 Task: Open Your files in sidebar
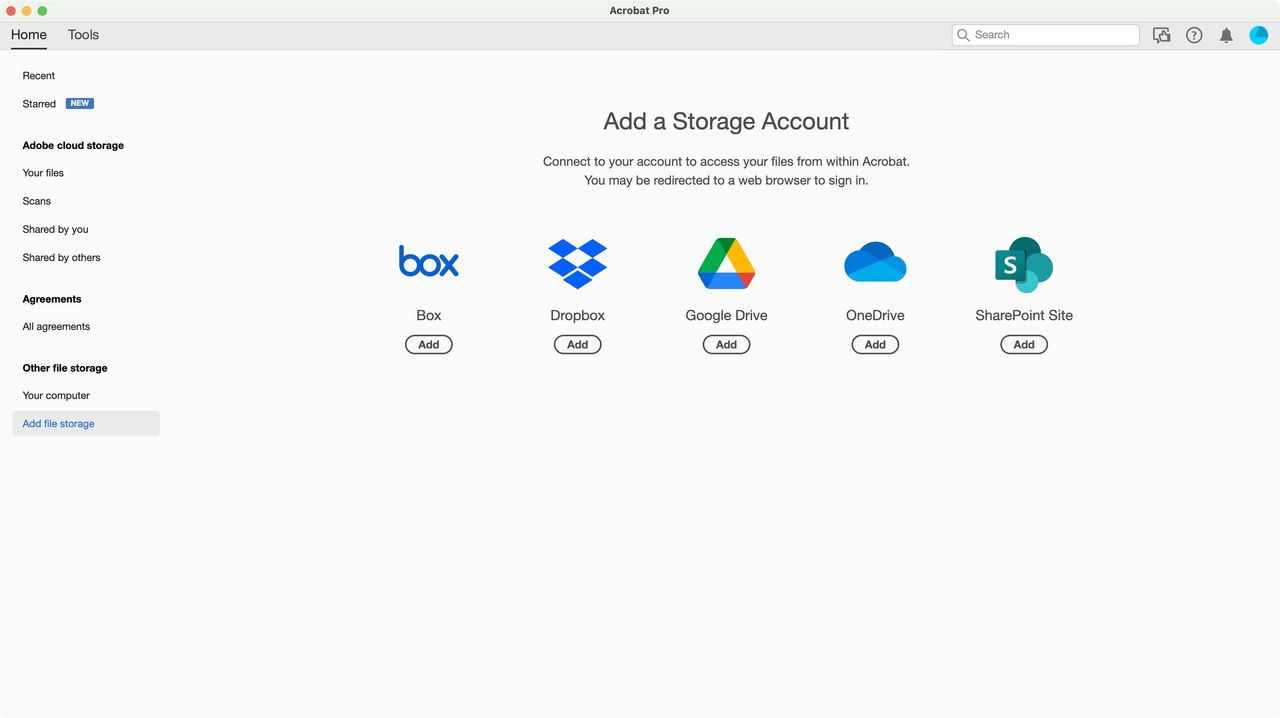click(x=43, y=173)
